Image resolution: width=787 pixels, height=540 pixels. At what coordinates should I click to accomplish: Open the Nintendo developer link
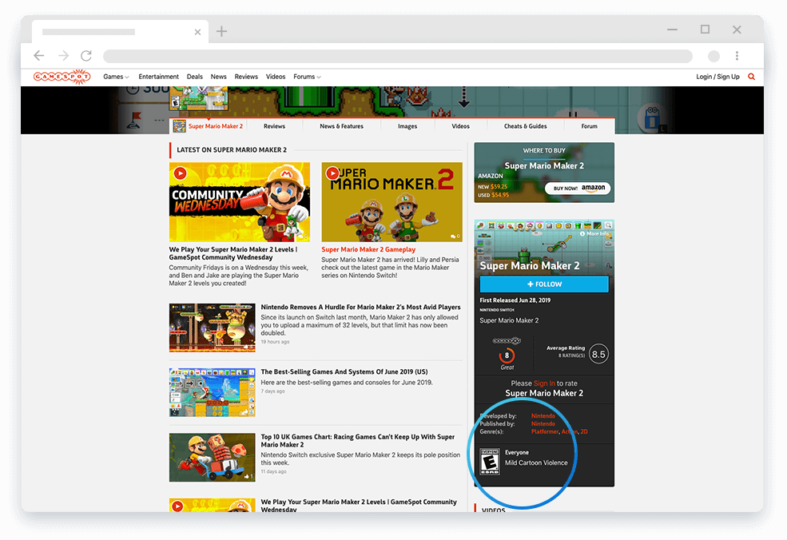tap(543, 416)
